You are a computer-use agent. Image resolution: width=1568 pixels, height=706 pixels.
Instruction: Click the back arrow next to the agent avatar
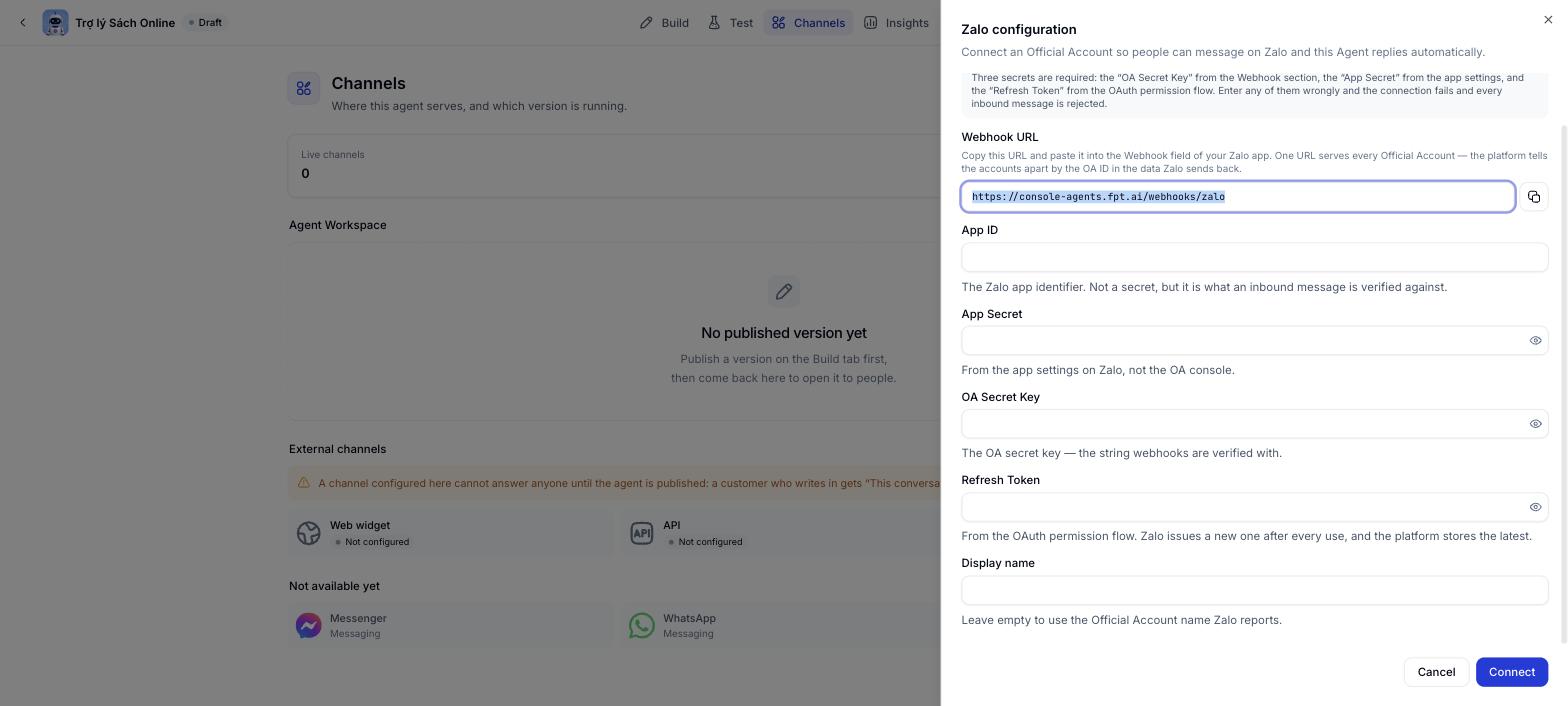click(x=23, y=22)
